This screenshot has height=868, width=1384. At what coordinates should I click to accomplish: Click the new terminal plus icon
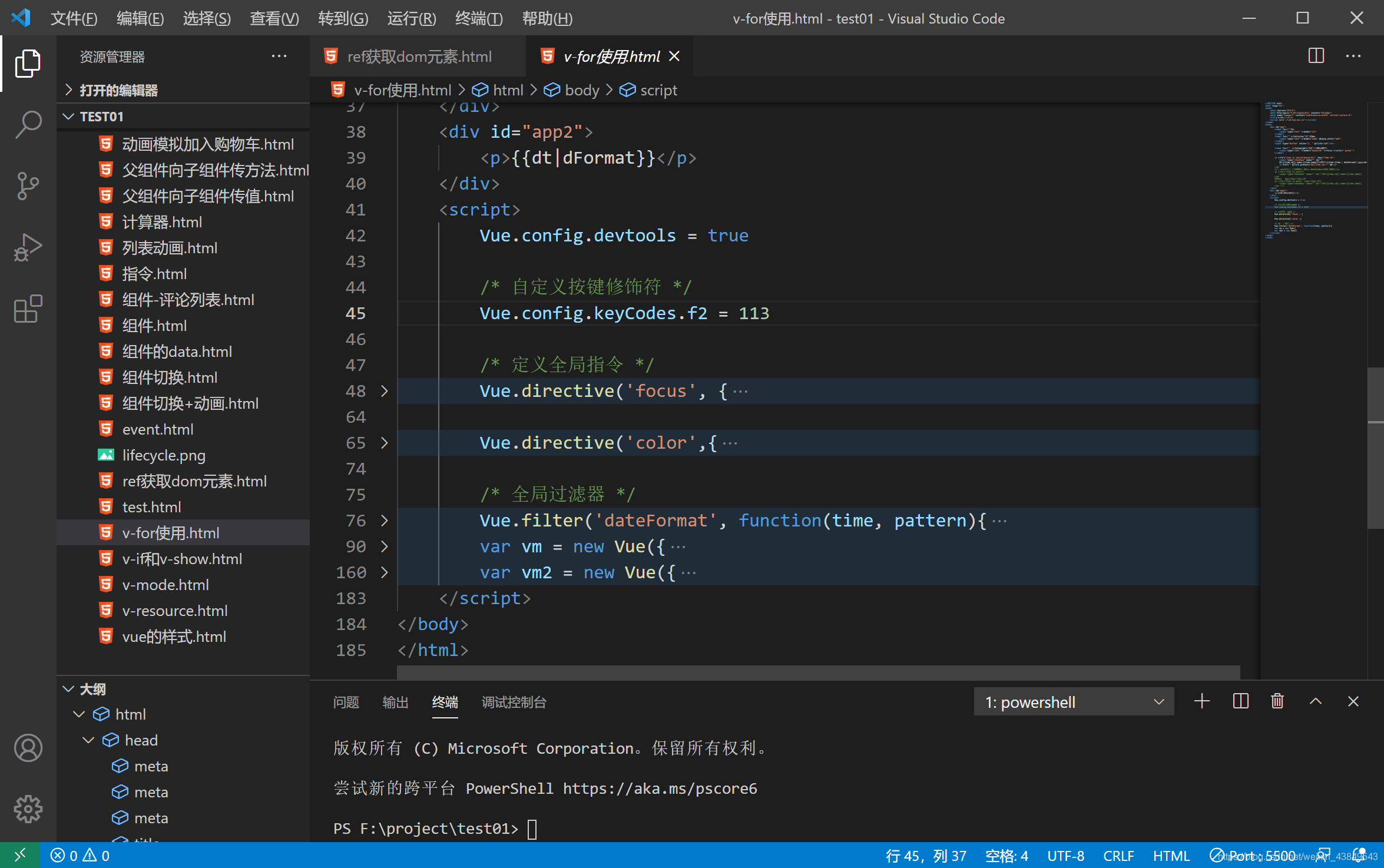[1201, 701]
